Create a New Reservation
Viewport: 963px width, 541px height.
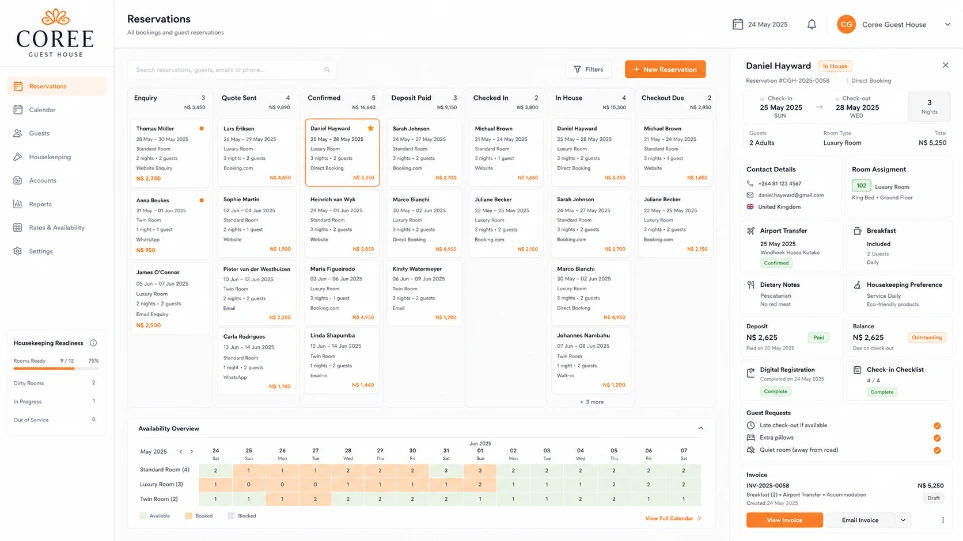[665, 69]
